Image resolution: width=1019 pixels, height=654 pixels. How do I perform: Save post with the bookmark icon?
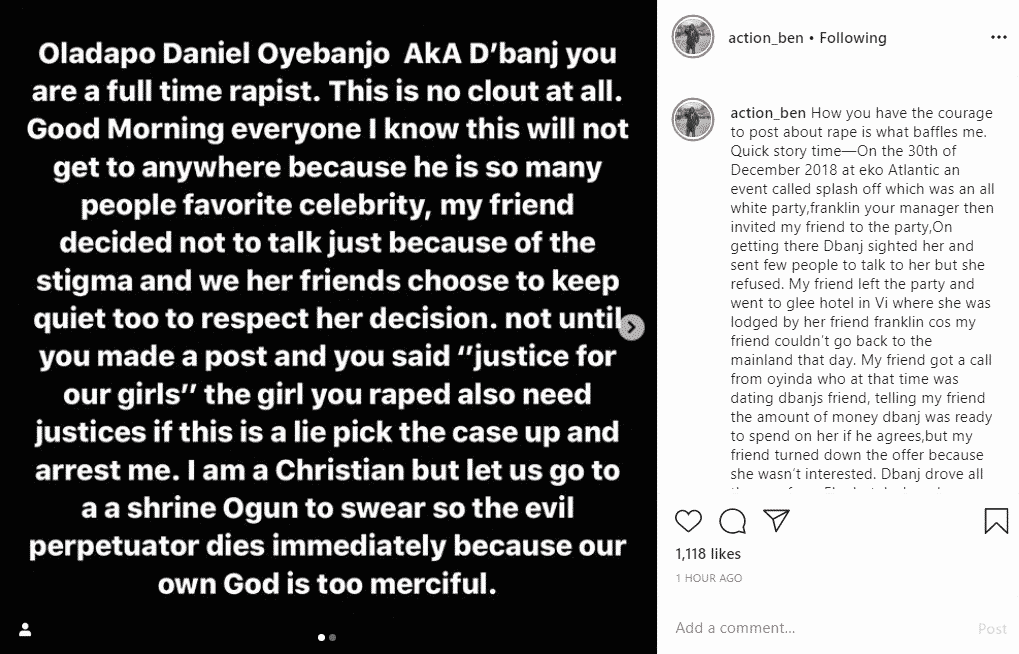click(x=995, y=520)
